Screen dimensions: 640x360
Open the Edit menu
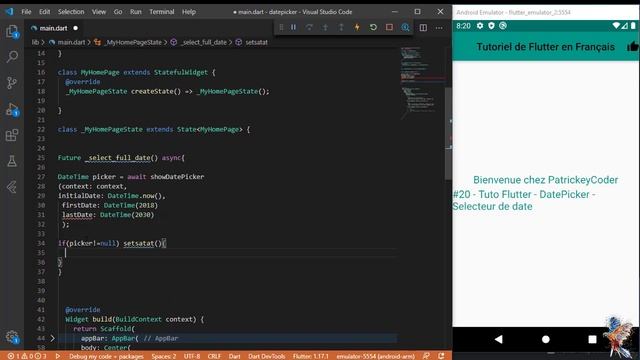pyautogui.click(x=44, y=12)
